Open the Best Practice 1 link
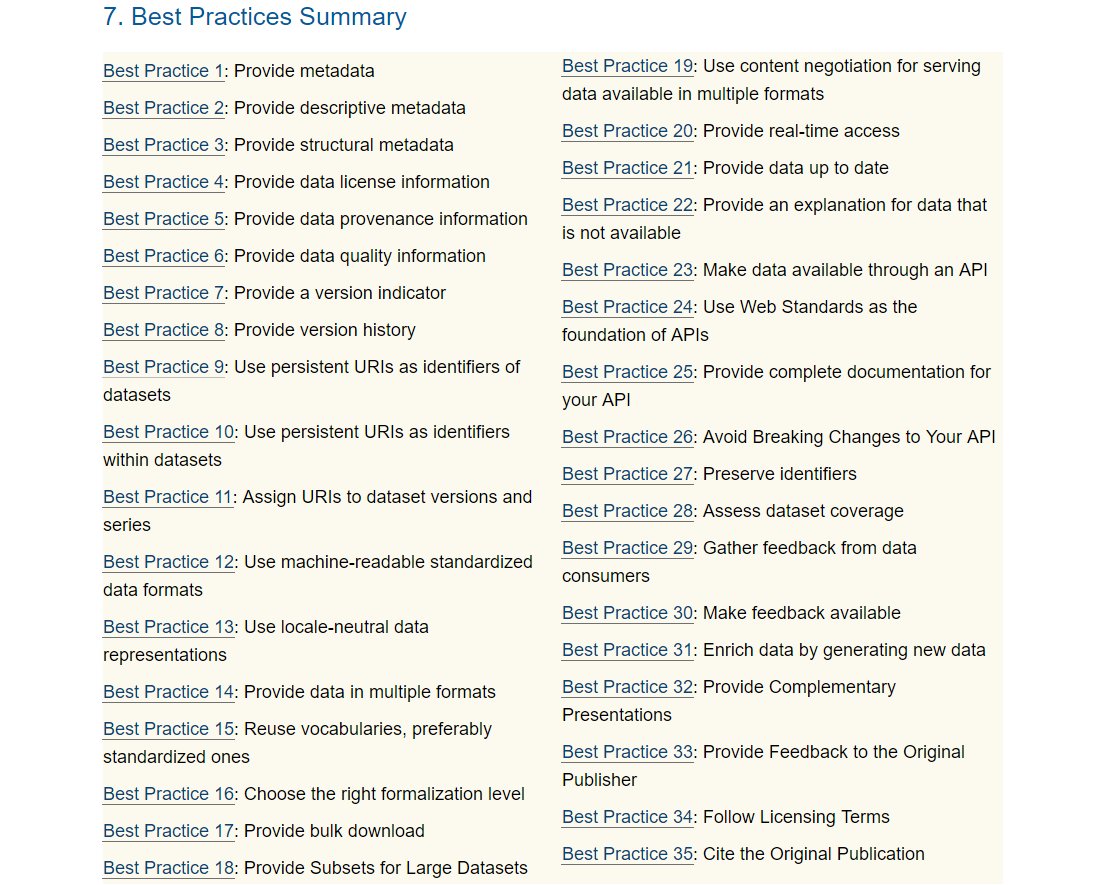The height and width of the screenshot is (885, 1119). (x=163, y=71)
